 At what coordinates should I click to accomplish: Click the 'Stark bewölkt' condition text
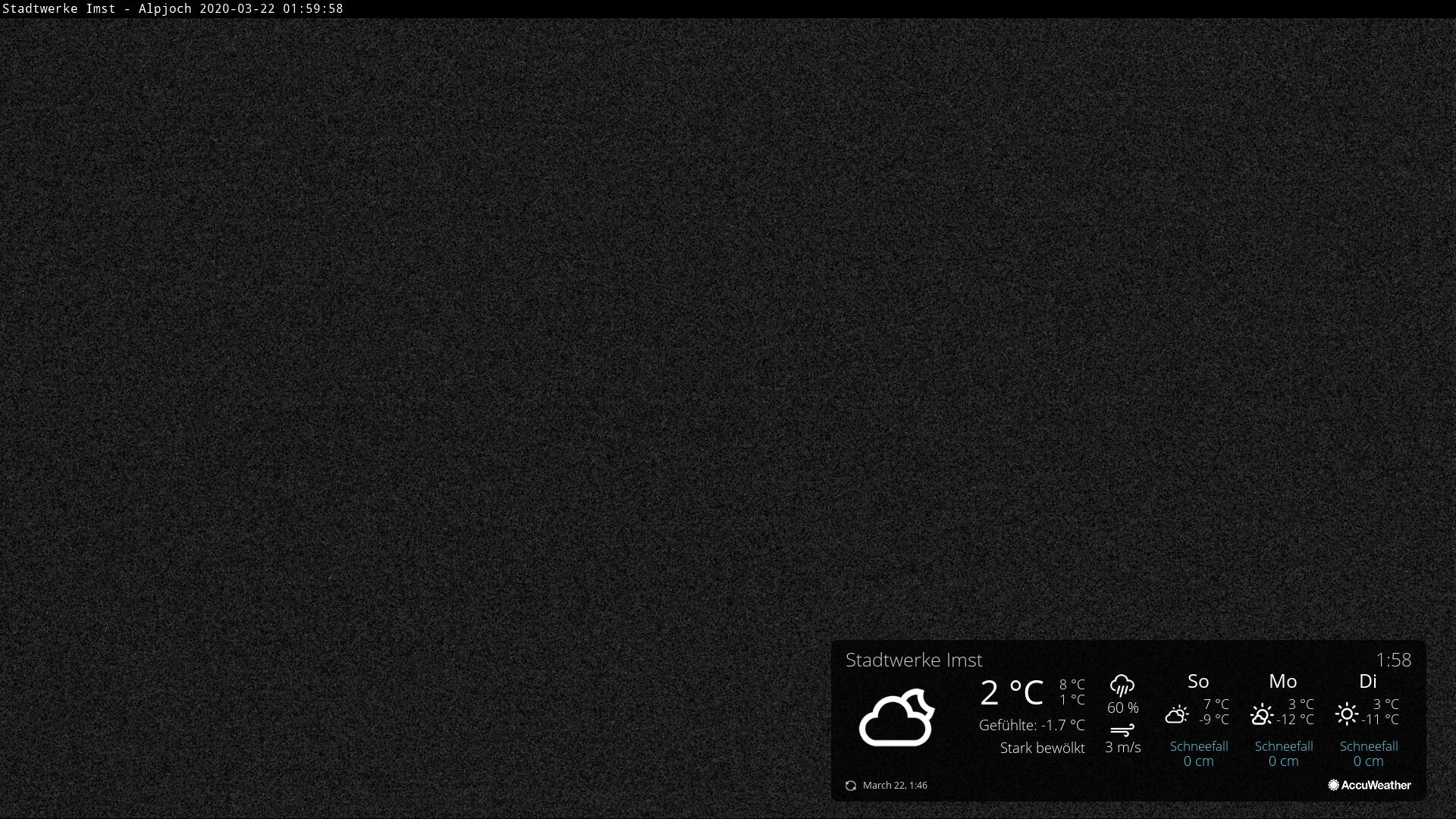(1043, 748)
